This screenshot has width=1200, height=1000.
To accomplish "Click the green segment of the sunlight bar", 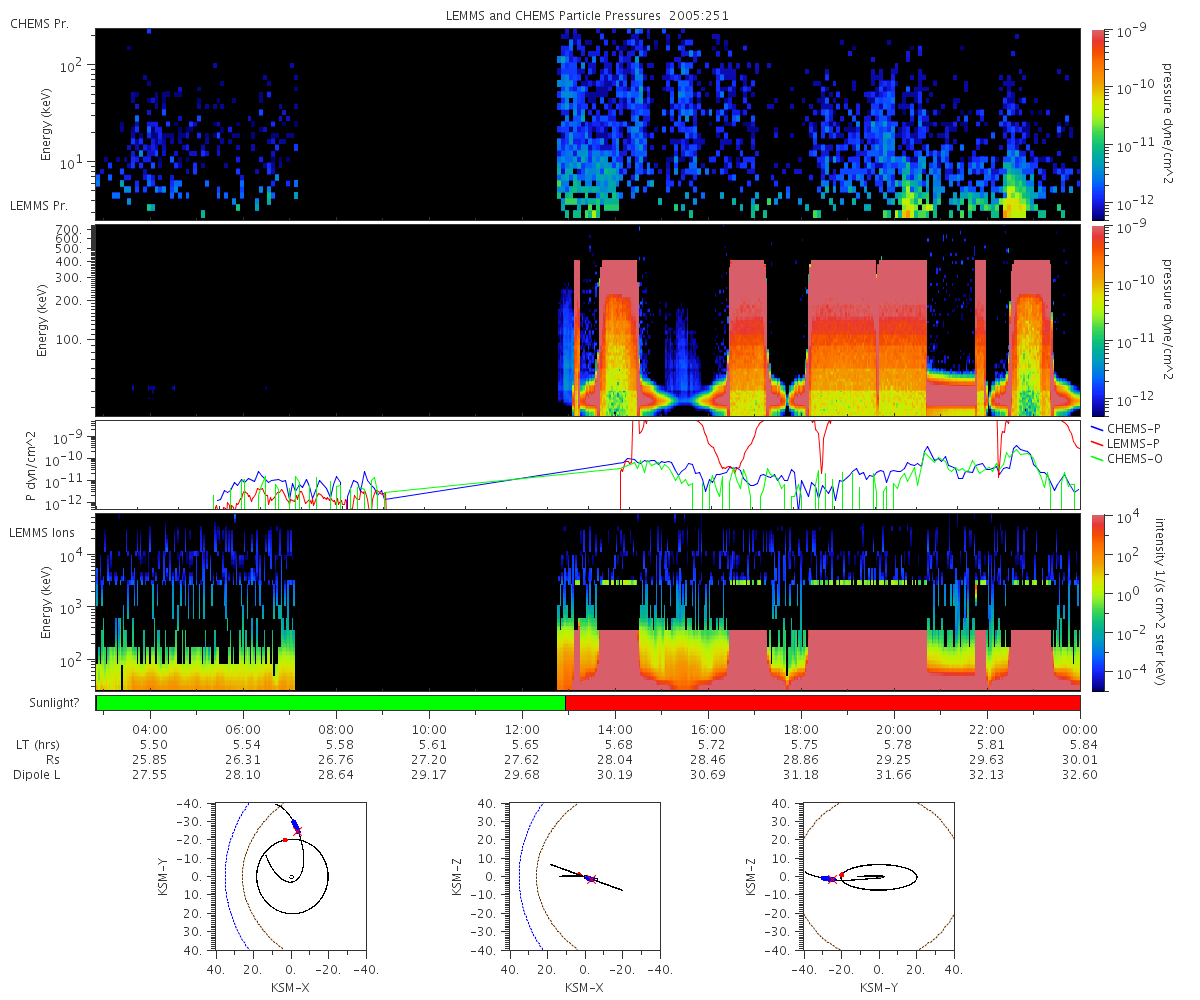I will click(331, 703).
